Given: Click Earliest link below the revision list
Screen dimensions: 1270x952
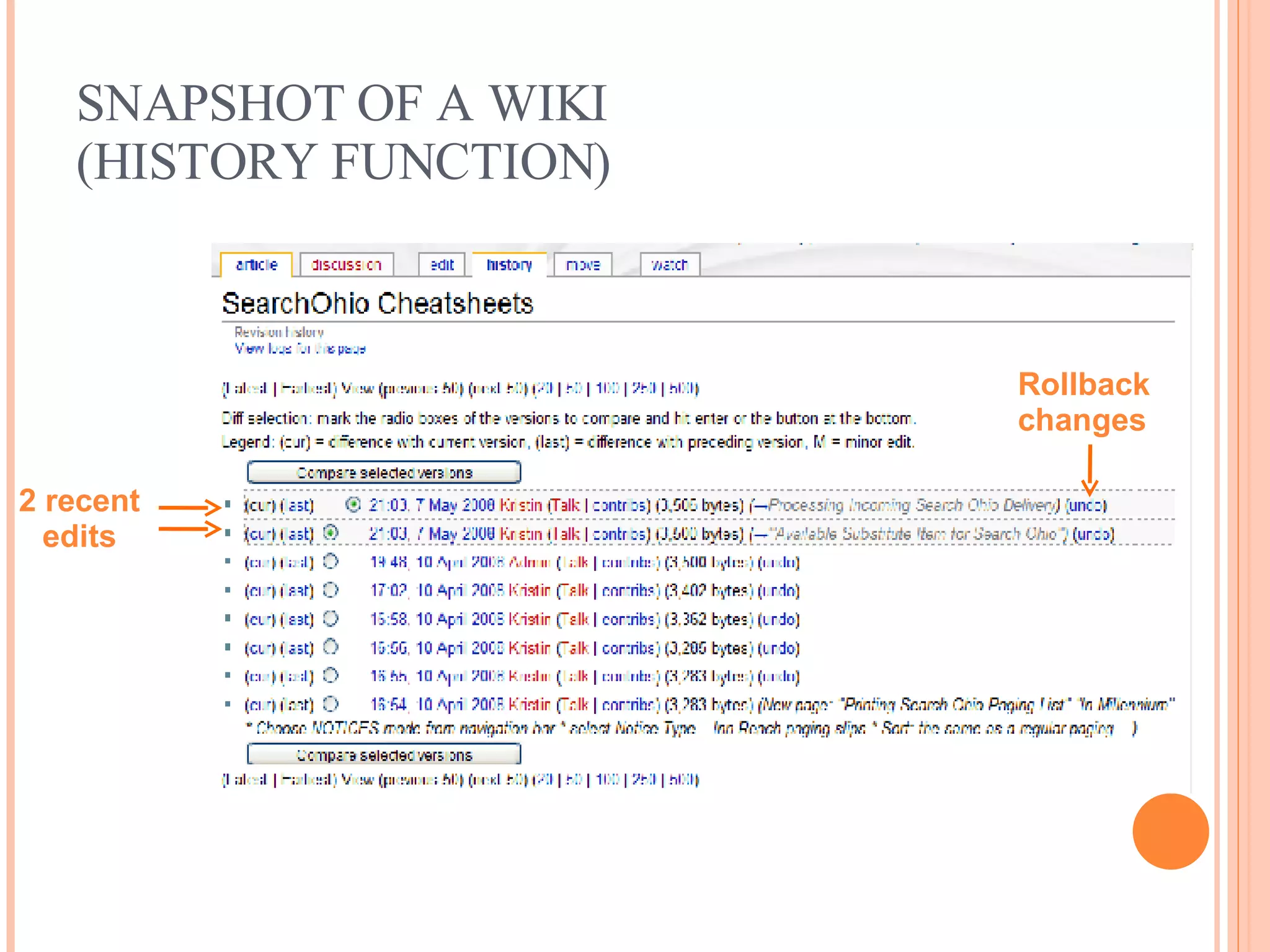Looking at the screenshot, I should tap(306, 780).
